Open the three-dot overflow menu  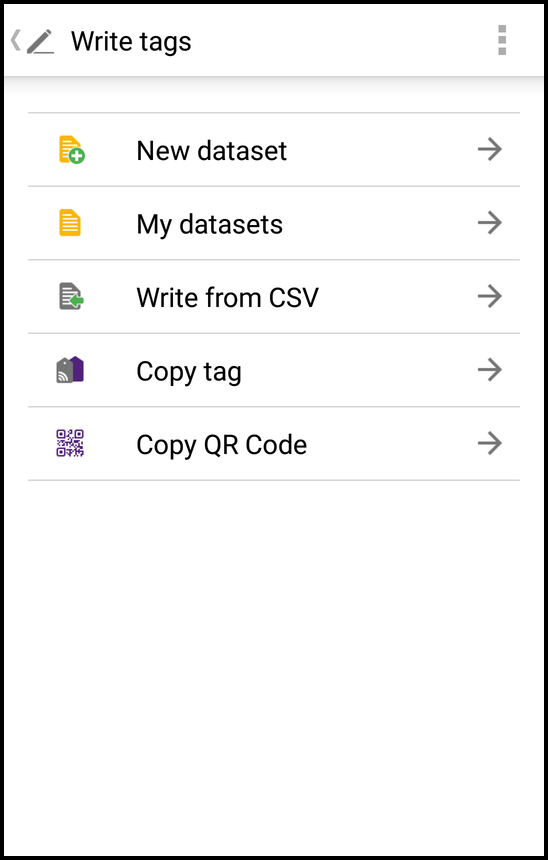coord(502,41)
